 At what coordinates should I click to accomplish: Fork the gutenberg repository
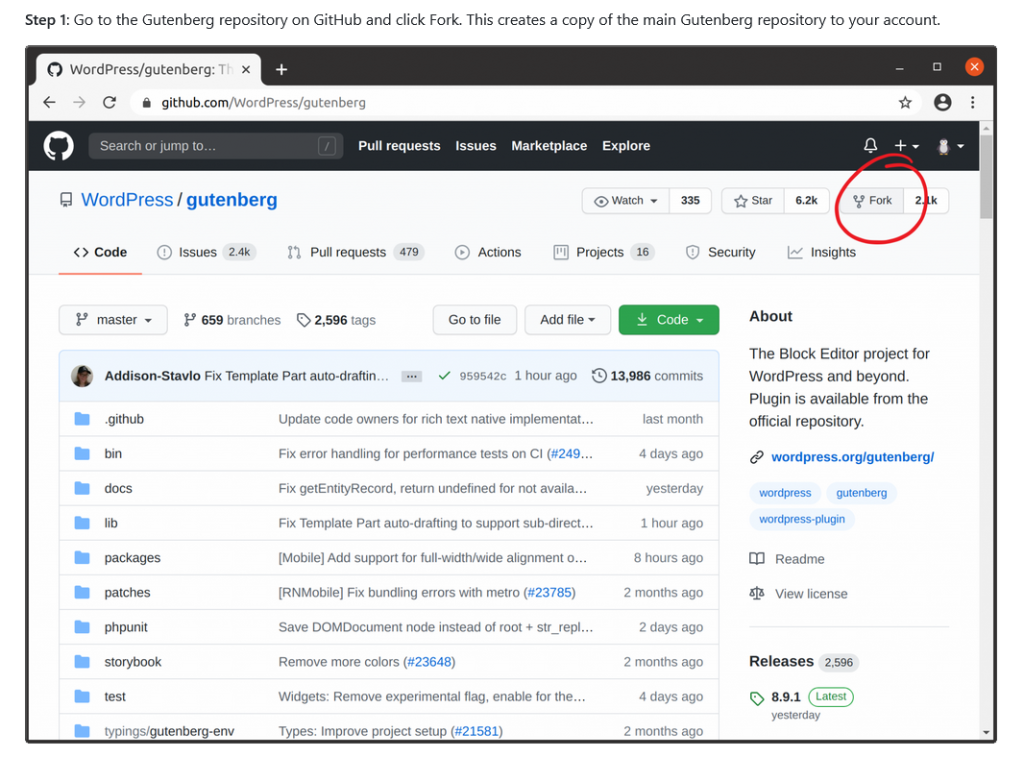point(872,201)
